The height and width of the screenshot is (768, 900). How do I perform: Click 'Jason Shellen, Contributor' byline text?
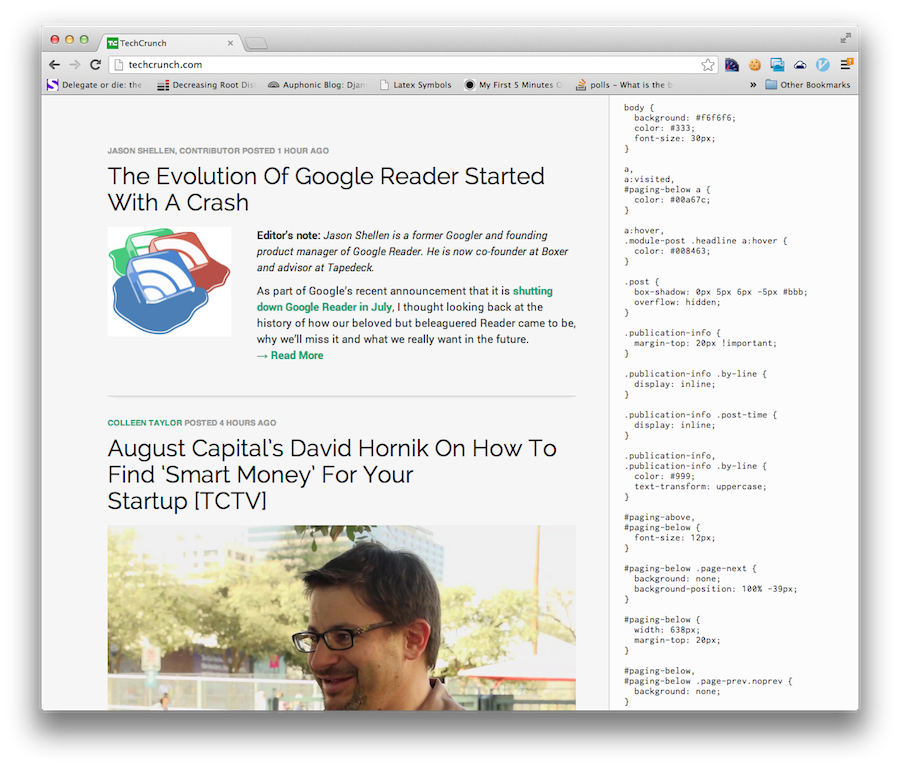[173, 151]
